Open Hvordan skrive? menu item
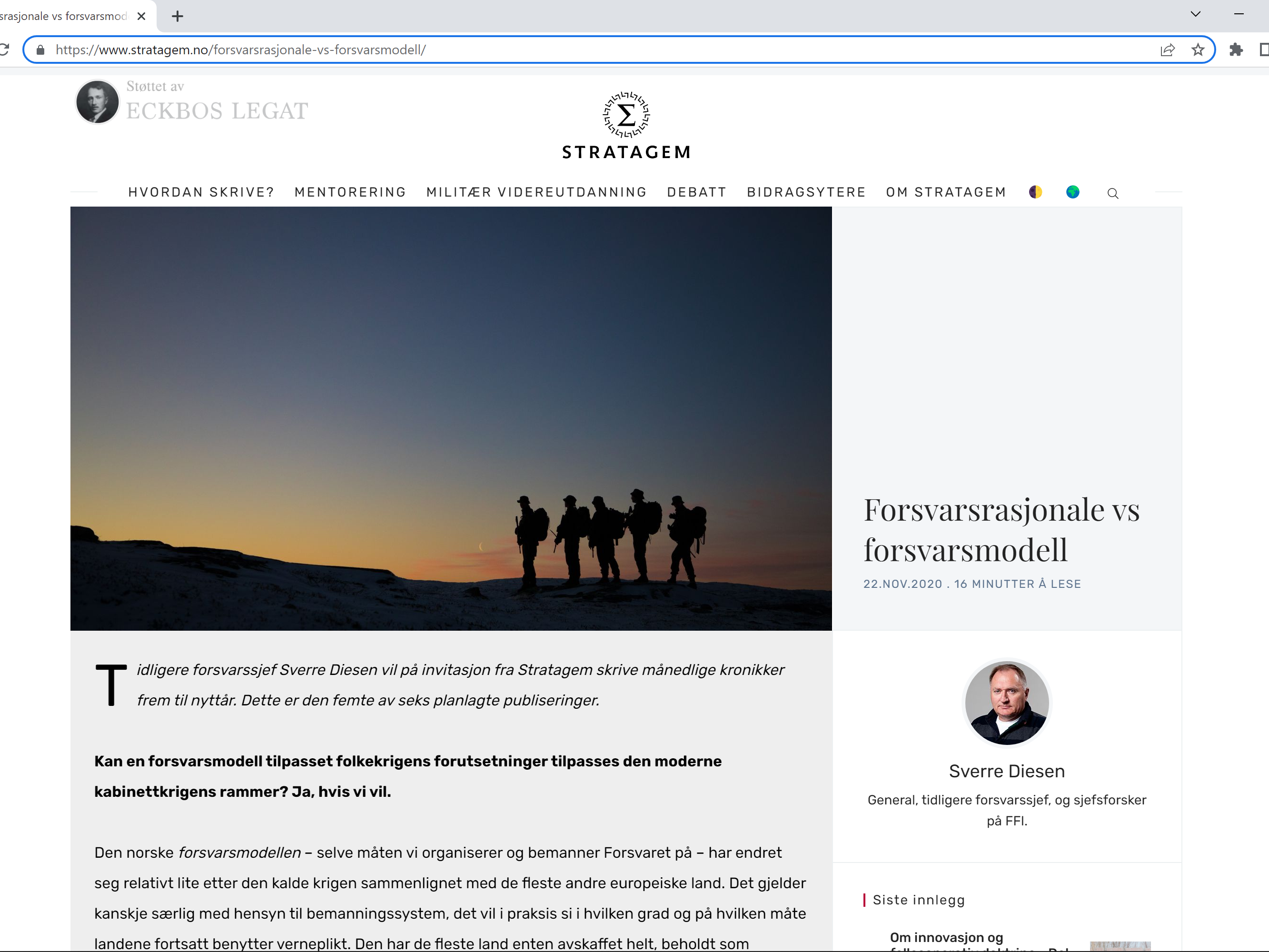 click(201, 192)
